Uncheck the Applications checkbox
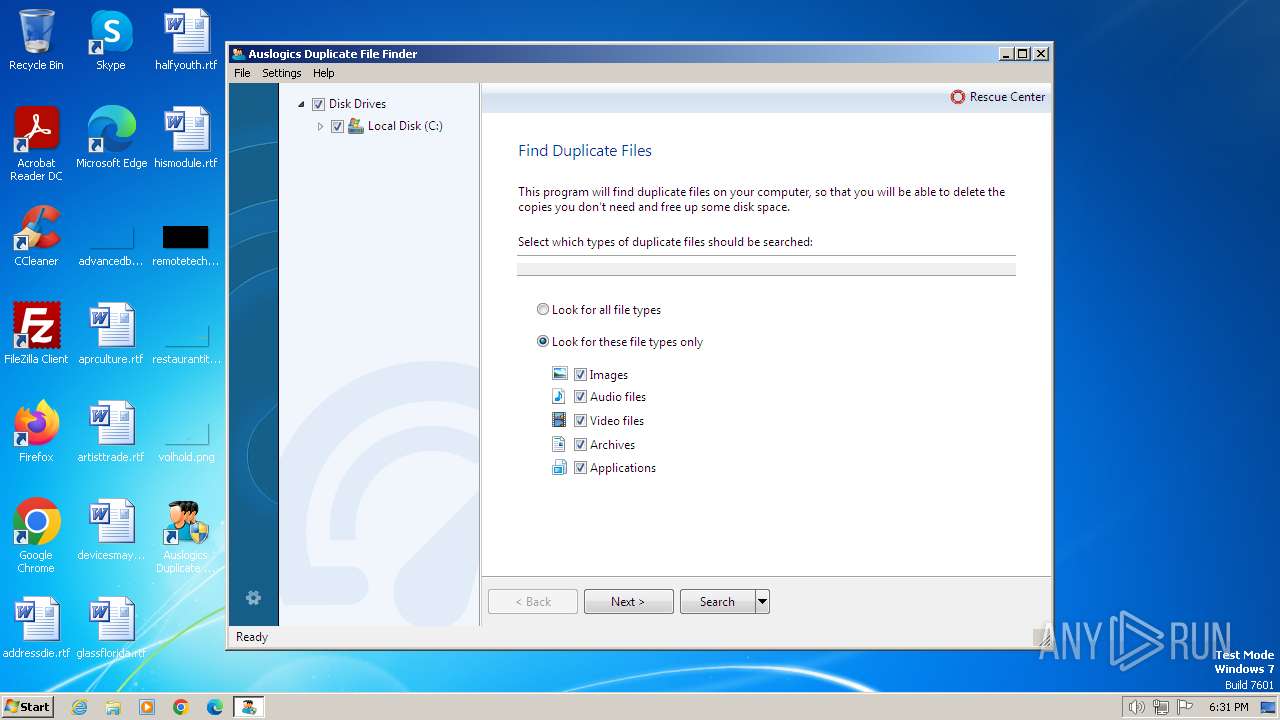 (x=580, y=468)
